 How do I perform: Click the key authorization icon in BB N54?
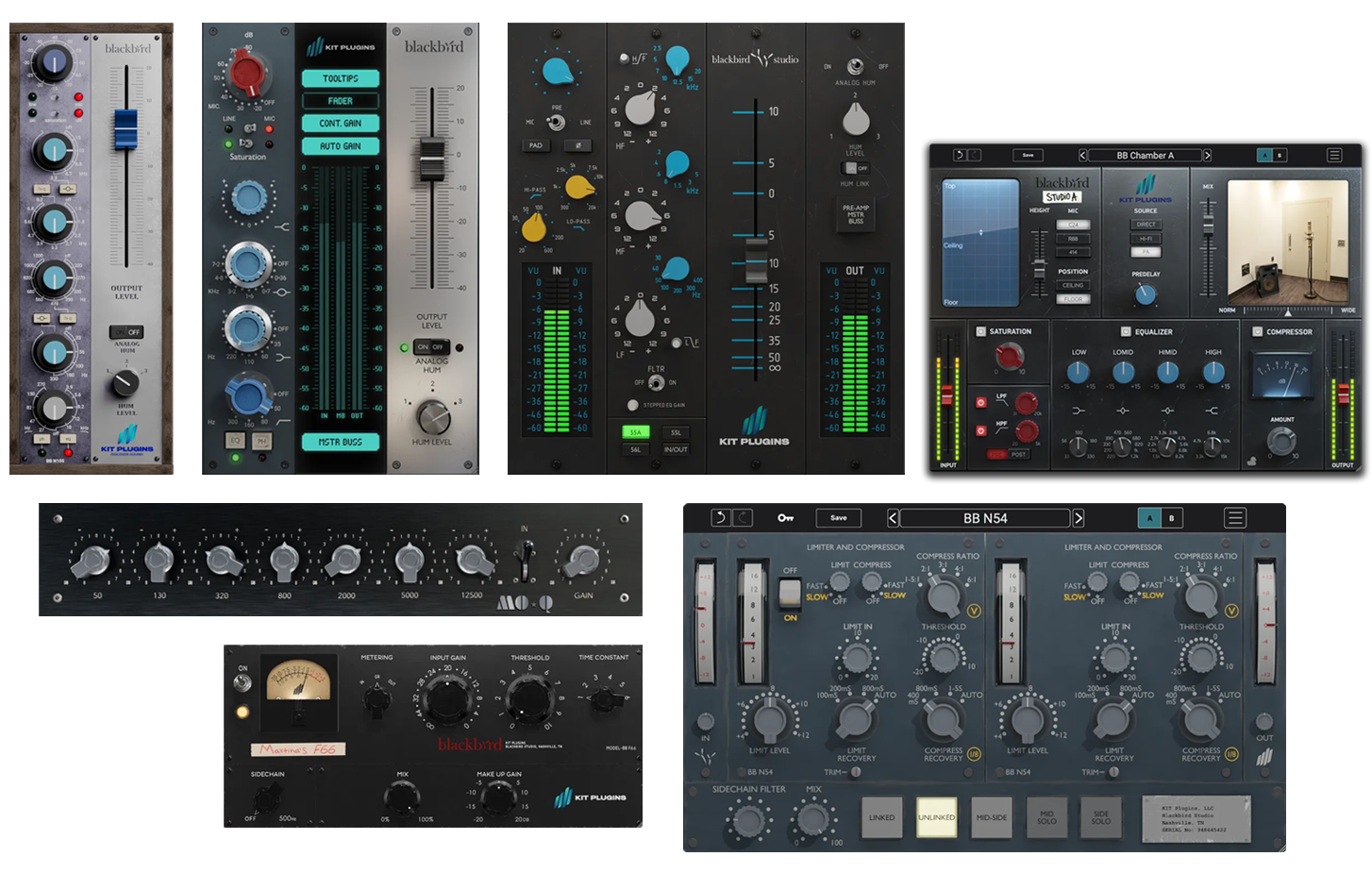[x=785, y=517]
